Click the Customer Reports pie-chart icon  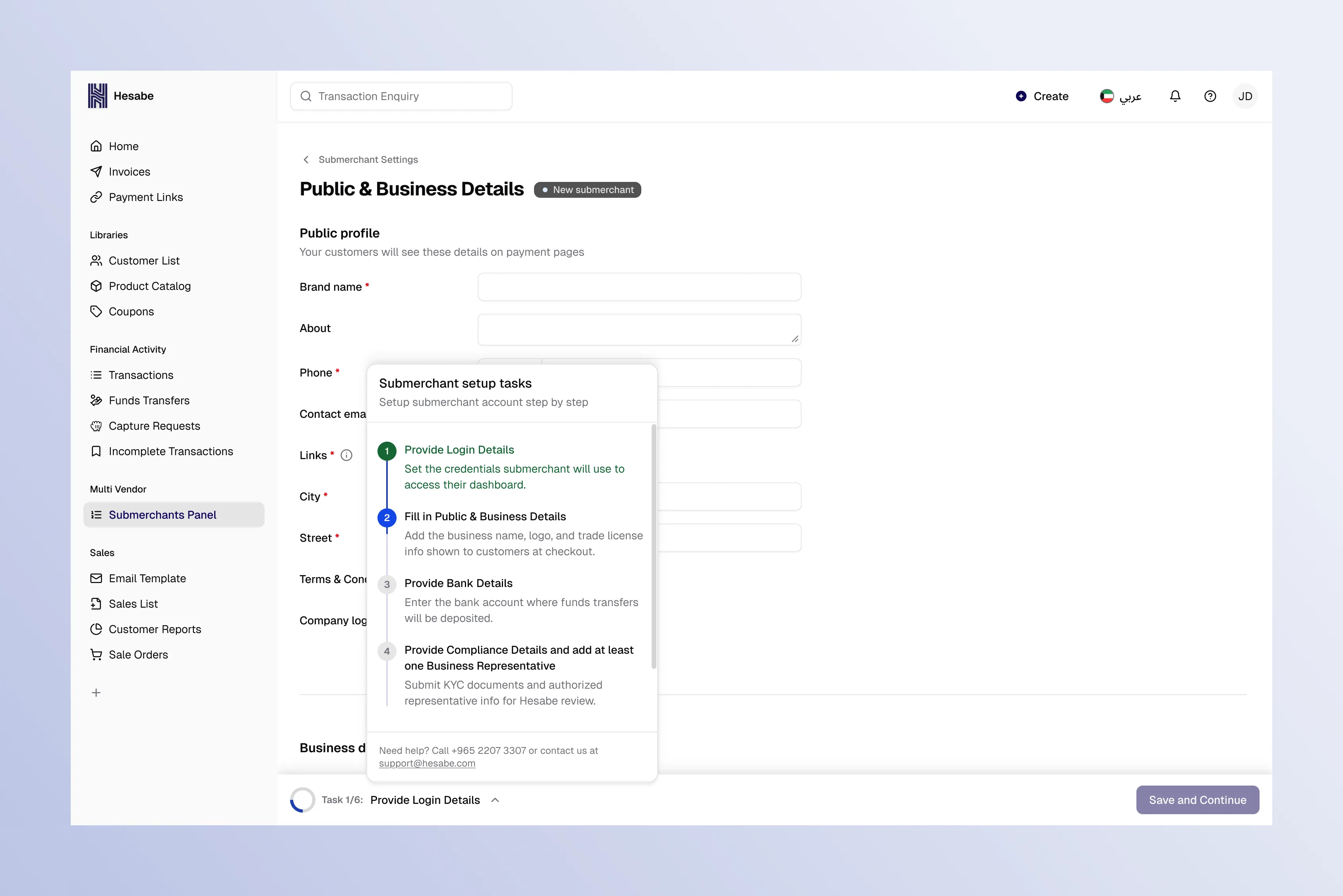pos(96,629)
